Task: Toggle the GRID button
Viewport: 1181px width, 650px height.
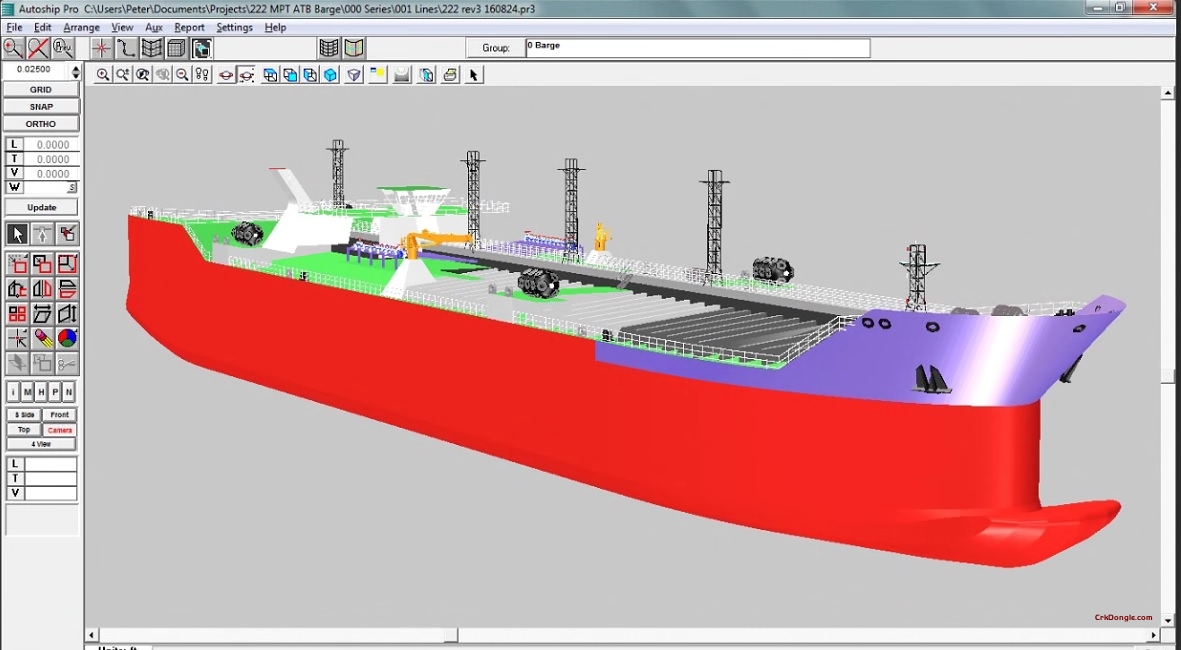Action: click(x=41, y=89)
